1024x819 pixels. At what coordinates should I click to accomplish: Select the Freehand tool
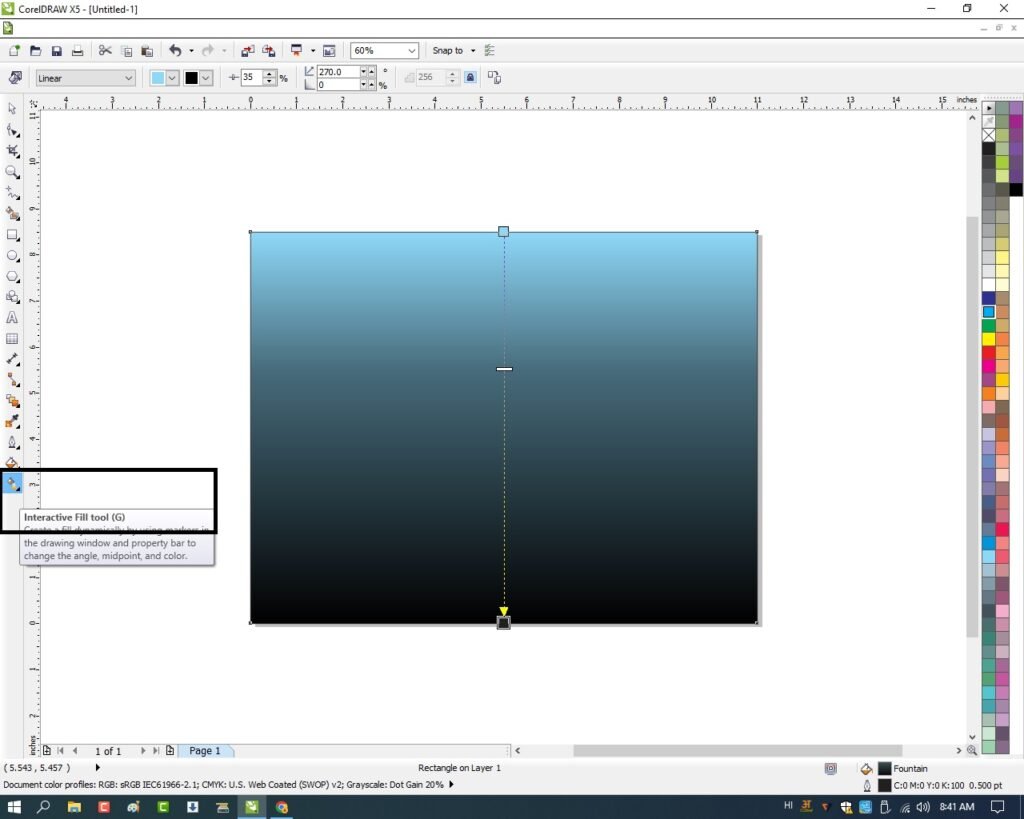[12, 193]
